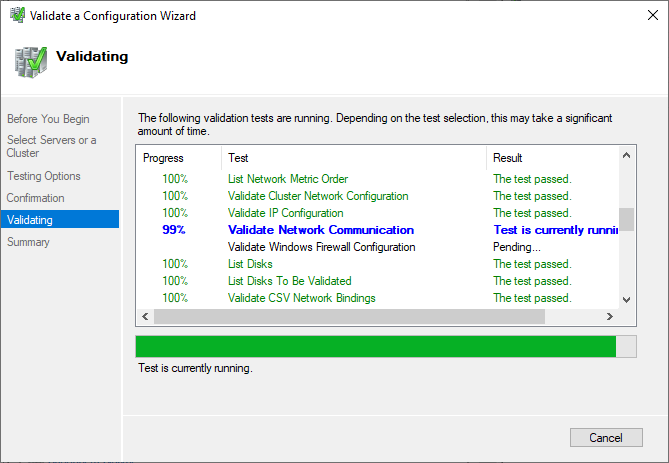Open the Confirmation step

[36, 198]
